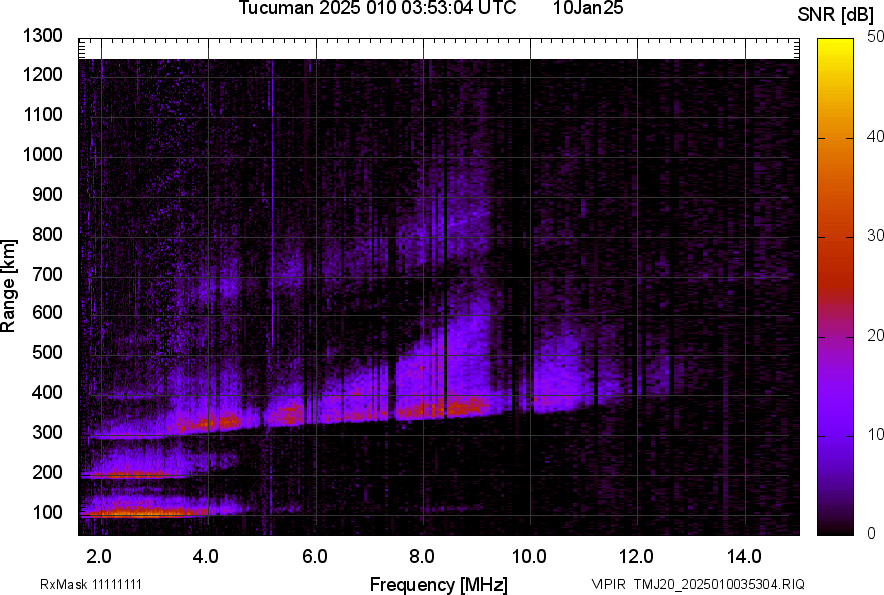Click the orange echo trace near 200 km
The width and height of the screenshot is (884, 595).
point(130,475)
